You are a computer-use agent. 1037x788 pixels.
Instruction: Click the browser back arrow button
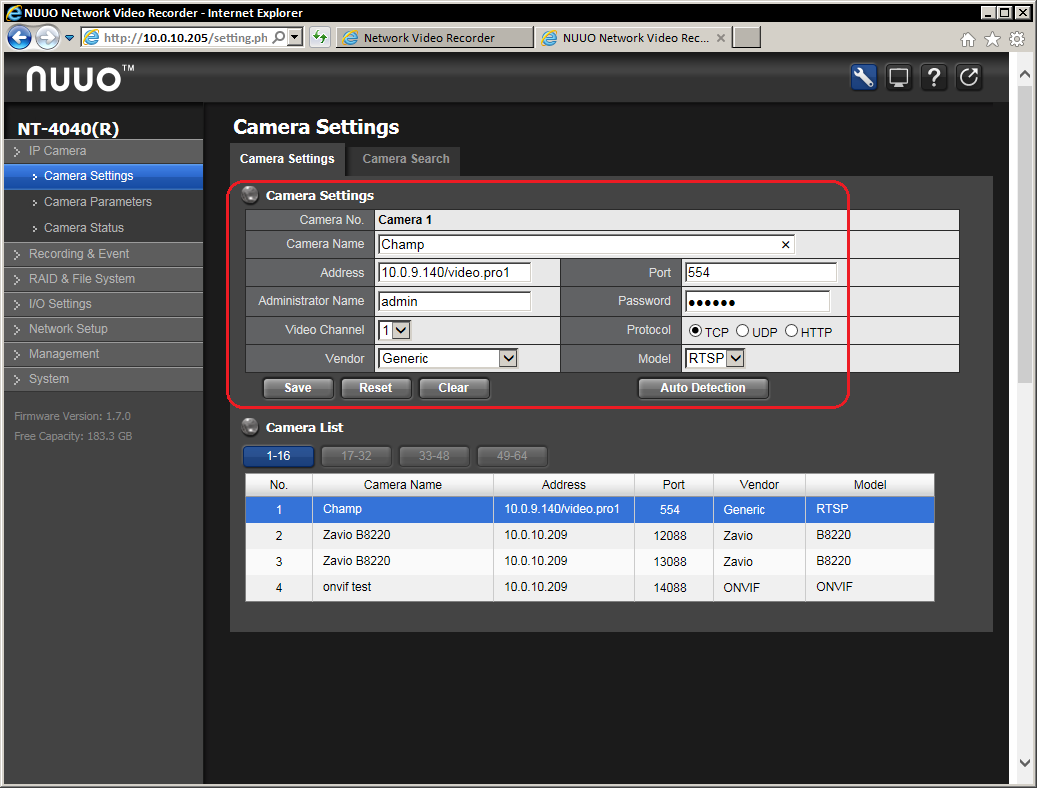19,38
